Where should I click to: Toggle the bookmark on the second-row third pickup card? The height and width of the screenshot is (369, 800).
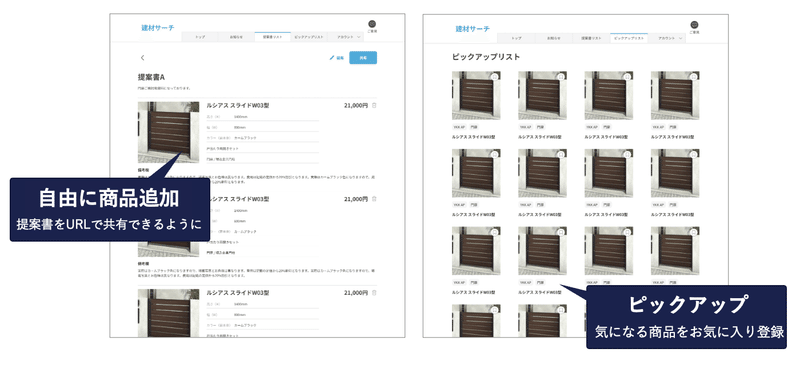628,155
